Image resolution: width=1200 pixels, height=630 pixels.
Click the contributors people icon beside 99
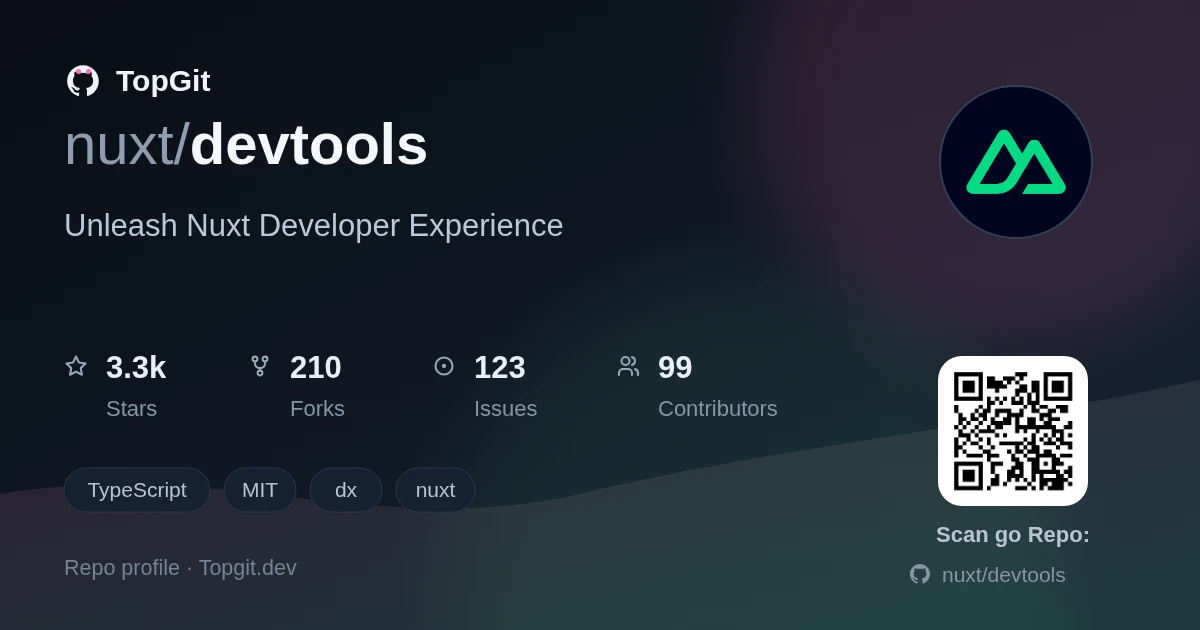pyautogui.click(x=628, y=366)
